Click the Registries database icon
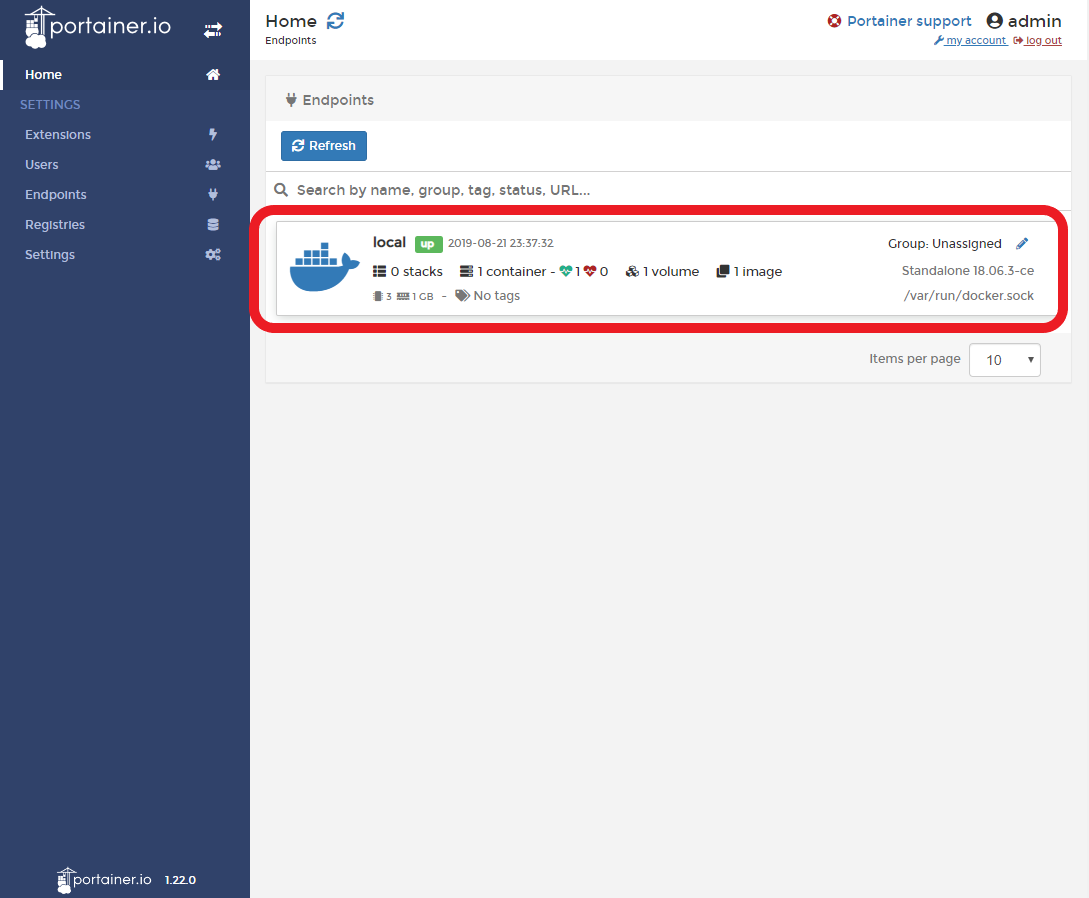 [213, 224]
